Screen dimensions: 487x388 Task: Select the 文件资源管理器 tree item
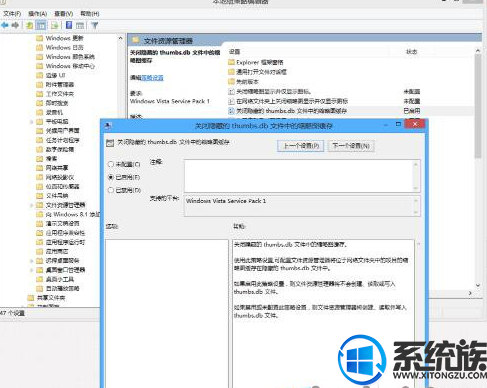[x=65, y=205]
